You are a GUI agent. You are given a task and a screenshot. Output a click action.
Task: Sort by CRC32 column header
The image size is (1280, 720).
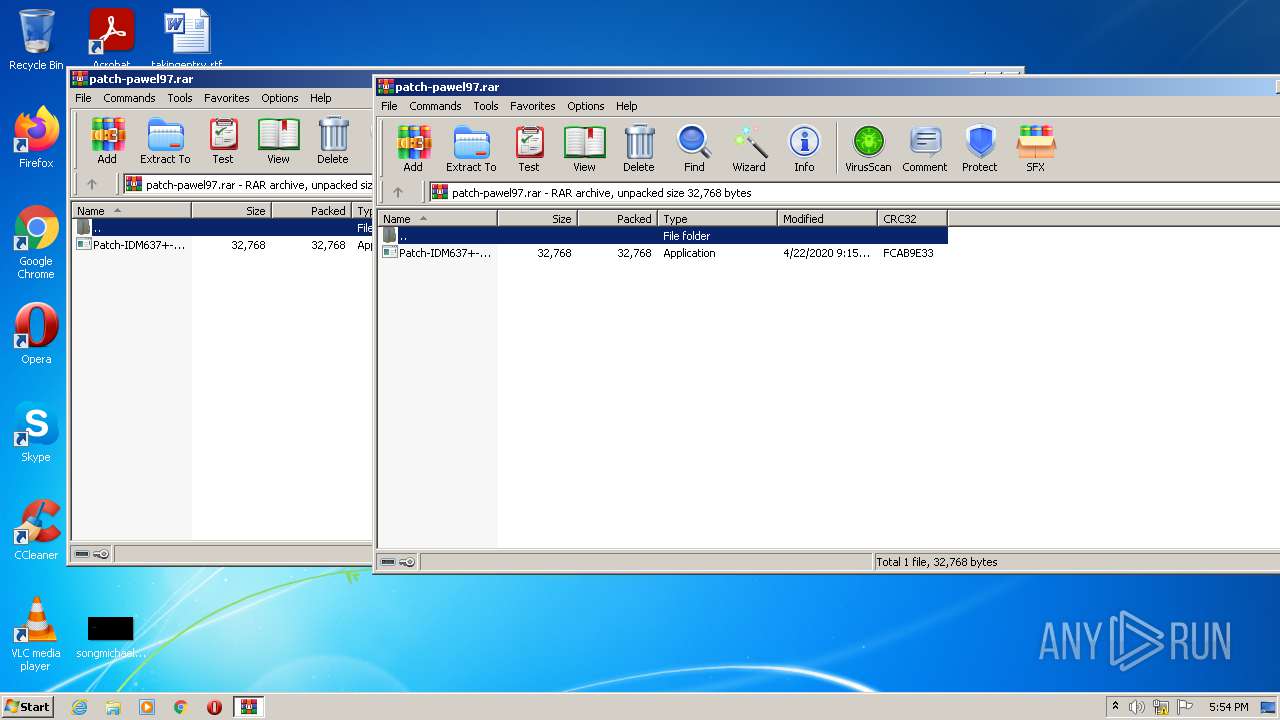[x=912, y=218]
